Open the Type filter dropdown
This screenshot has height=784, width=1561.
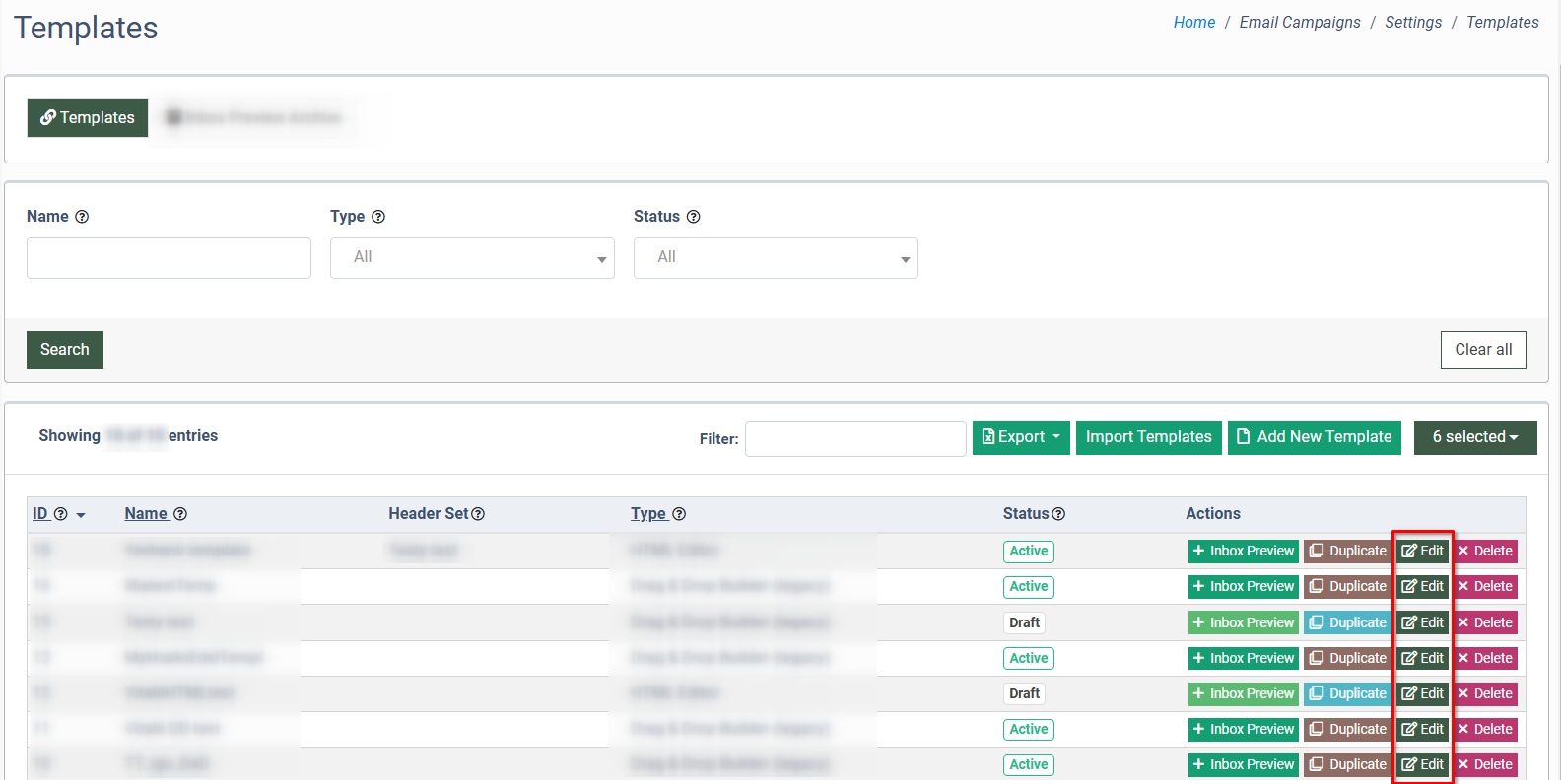click(x=472, y=258)
